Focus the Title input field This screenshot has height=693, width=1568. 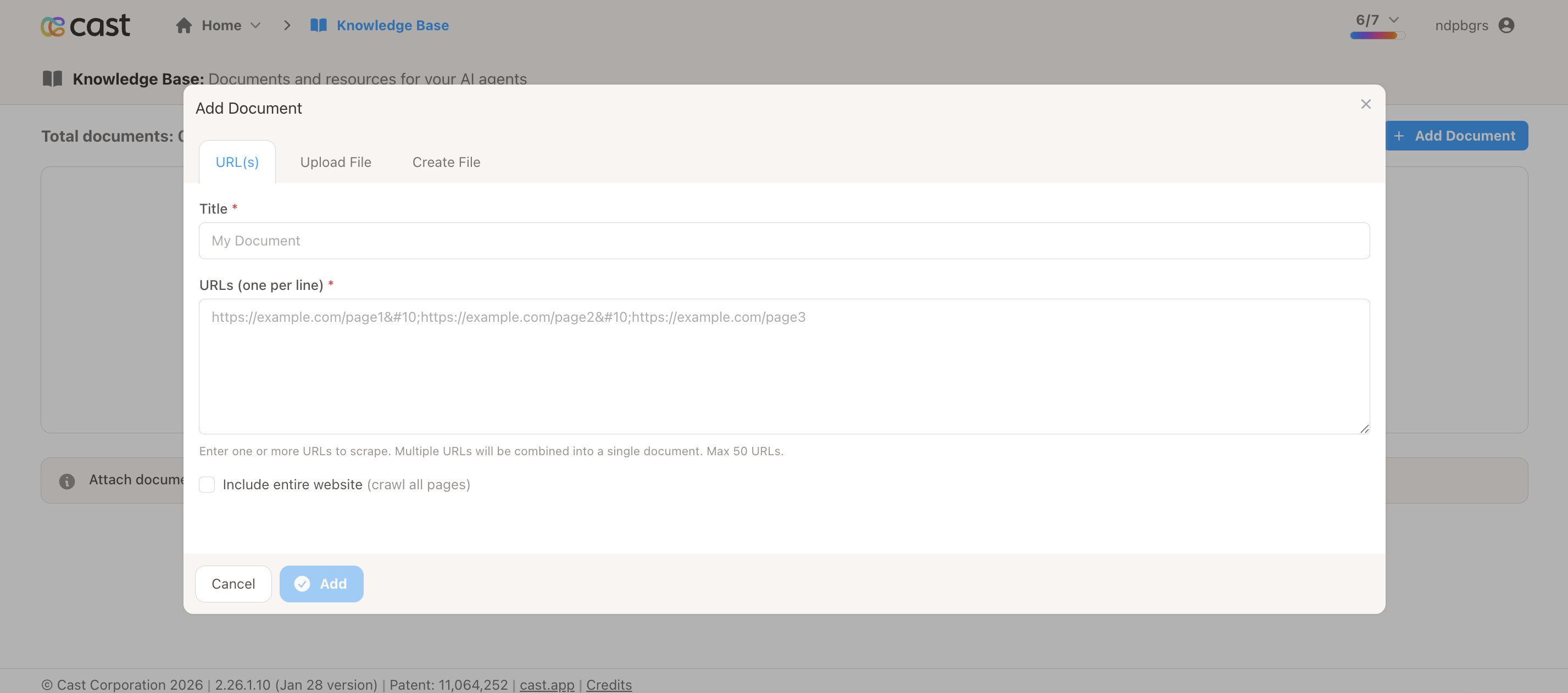tap(783, 241)
